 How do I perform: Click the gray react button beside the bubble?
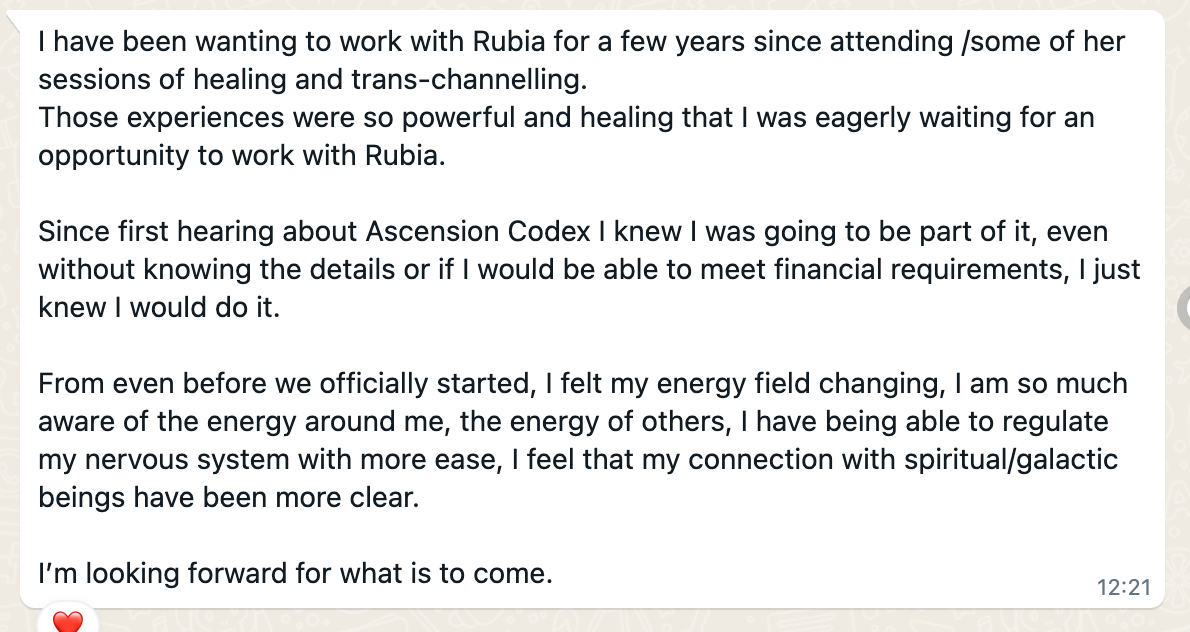point(1184,308)
